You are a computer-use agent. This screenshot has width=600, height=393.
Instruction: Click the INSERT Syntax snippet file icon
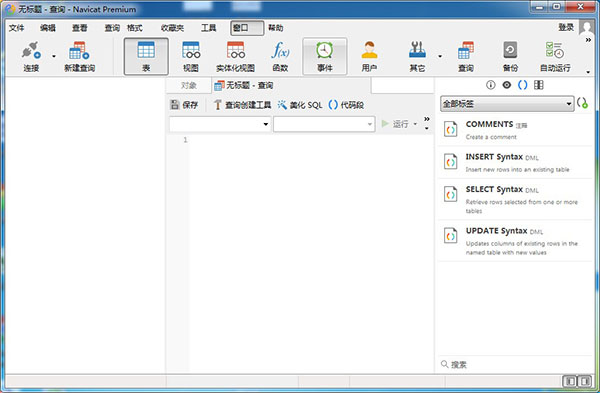point(450,162)
